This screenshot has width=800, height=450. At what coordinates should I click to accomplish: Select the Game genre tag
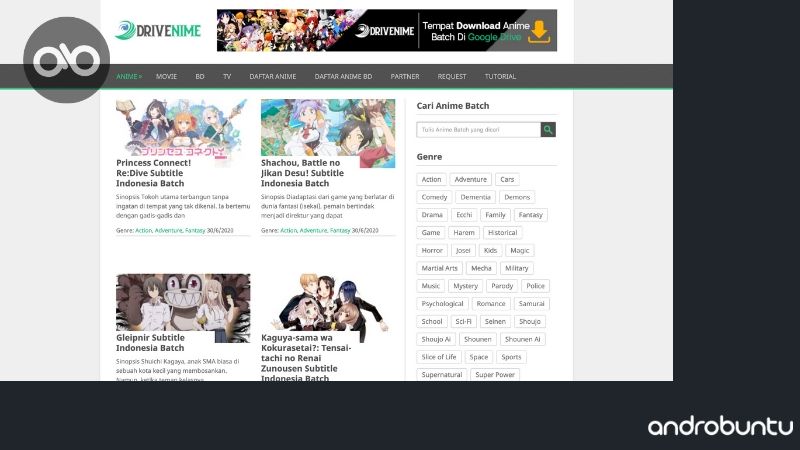coord(431,233)
